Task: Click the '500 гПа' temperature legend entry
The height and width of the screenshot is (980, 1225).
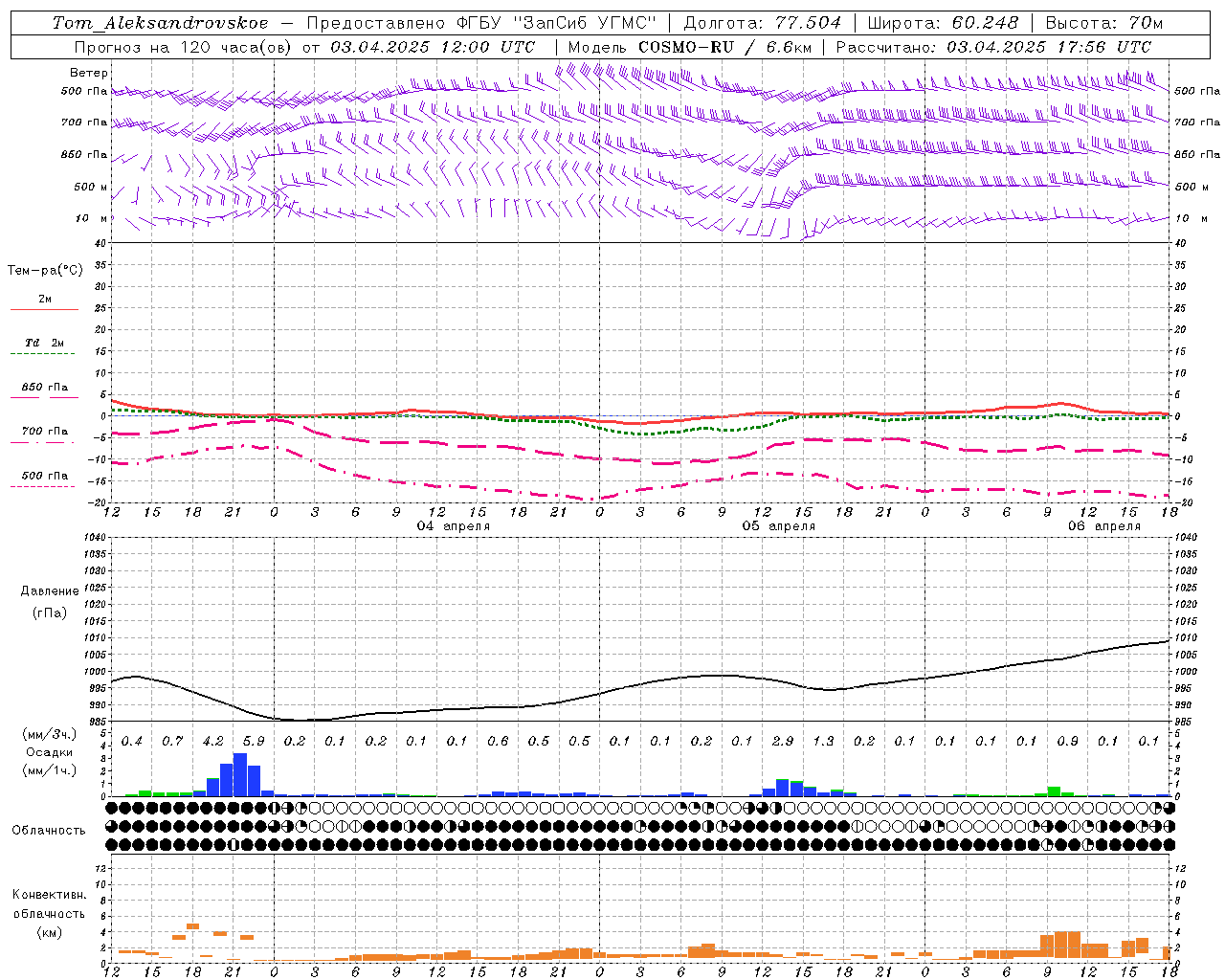Action: pos(45,476)
